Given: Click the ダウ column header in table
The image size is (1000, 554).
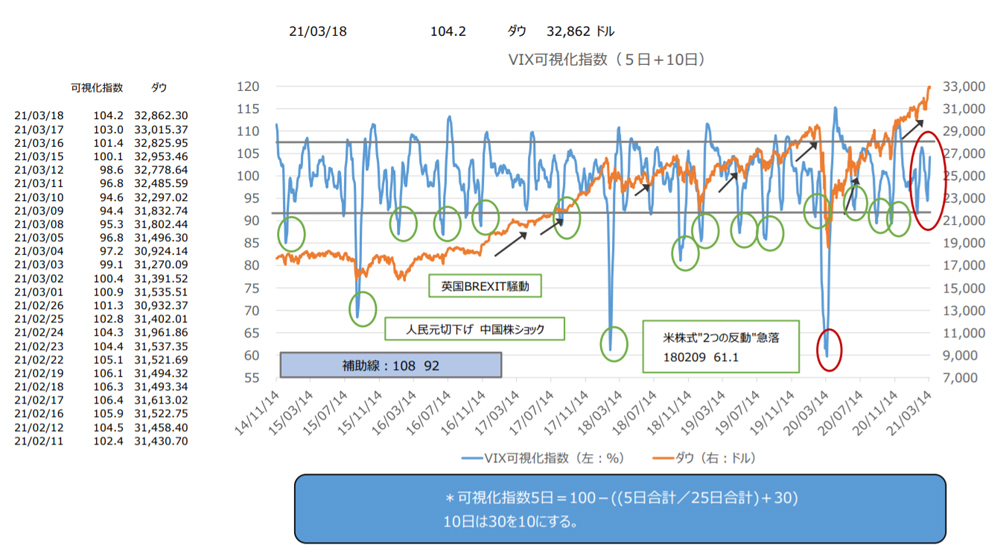Looking at the screenshot, I should [x=159, y=87].
